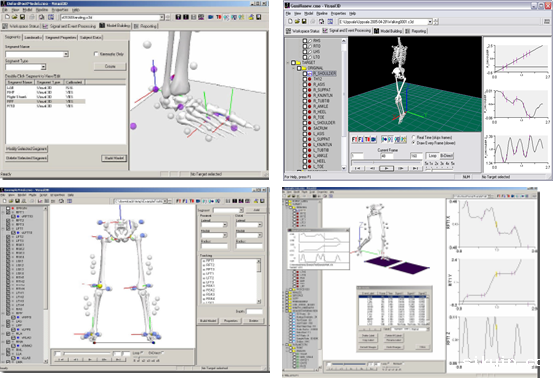Screen dimensions: 553x378
Task: Click the Model Building icon in the foot model window
Action: pyautogui.click(x=102, y=26)
